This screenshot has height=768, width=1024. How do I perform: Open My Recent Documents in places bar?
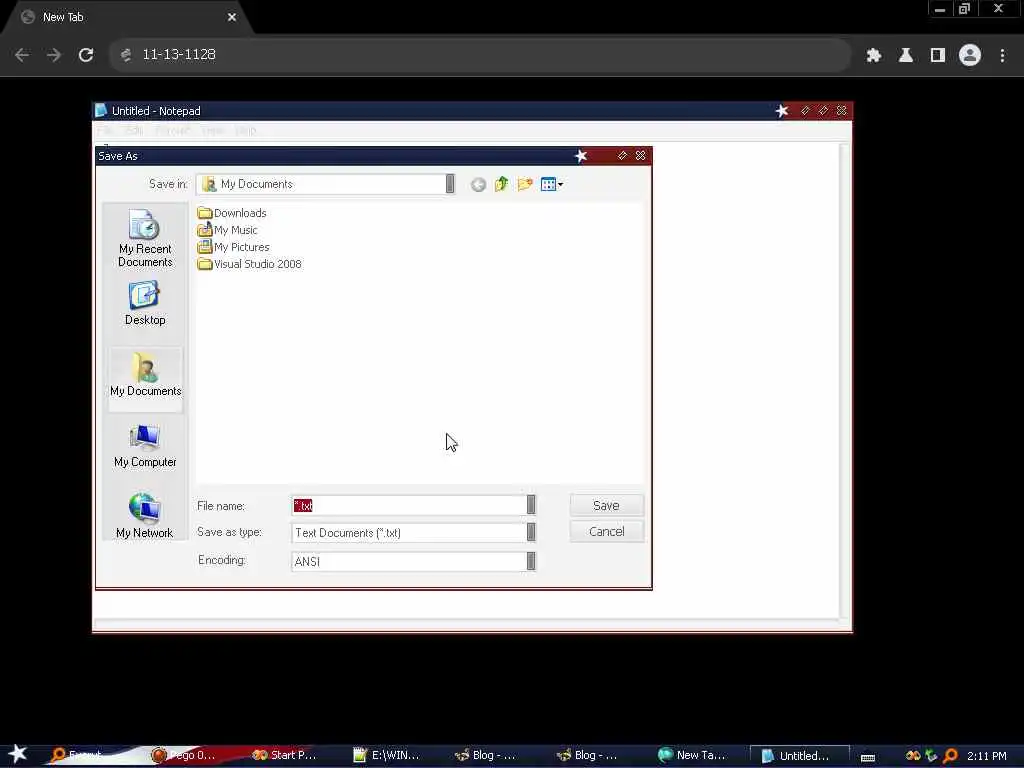tap(145, 238)
